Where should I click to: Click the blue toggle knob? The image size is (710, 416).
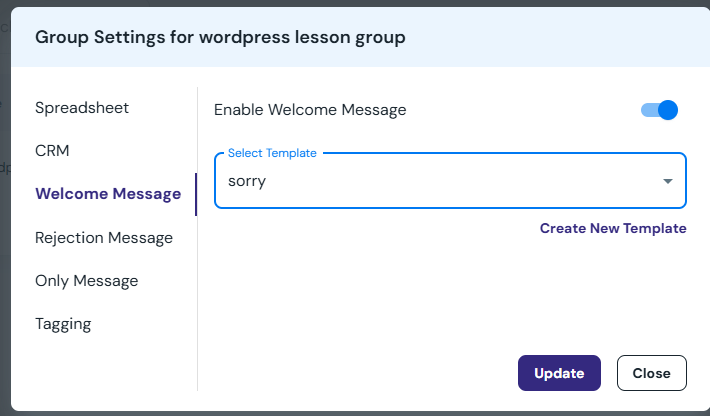(x=668, y=110)
